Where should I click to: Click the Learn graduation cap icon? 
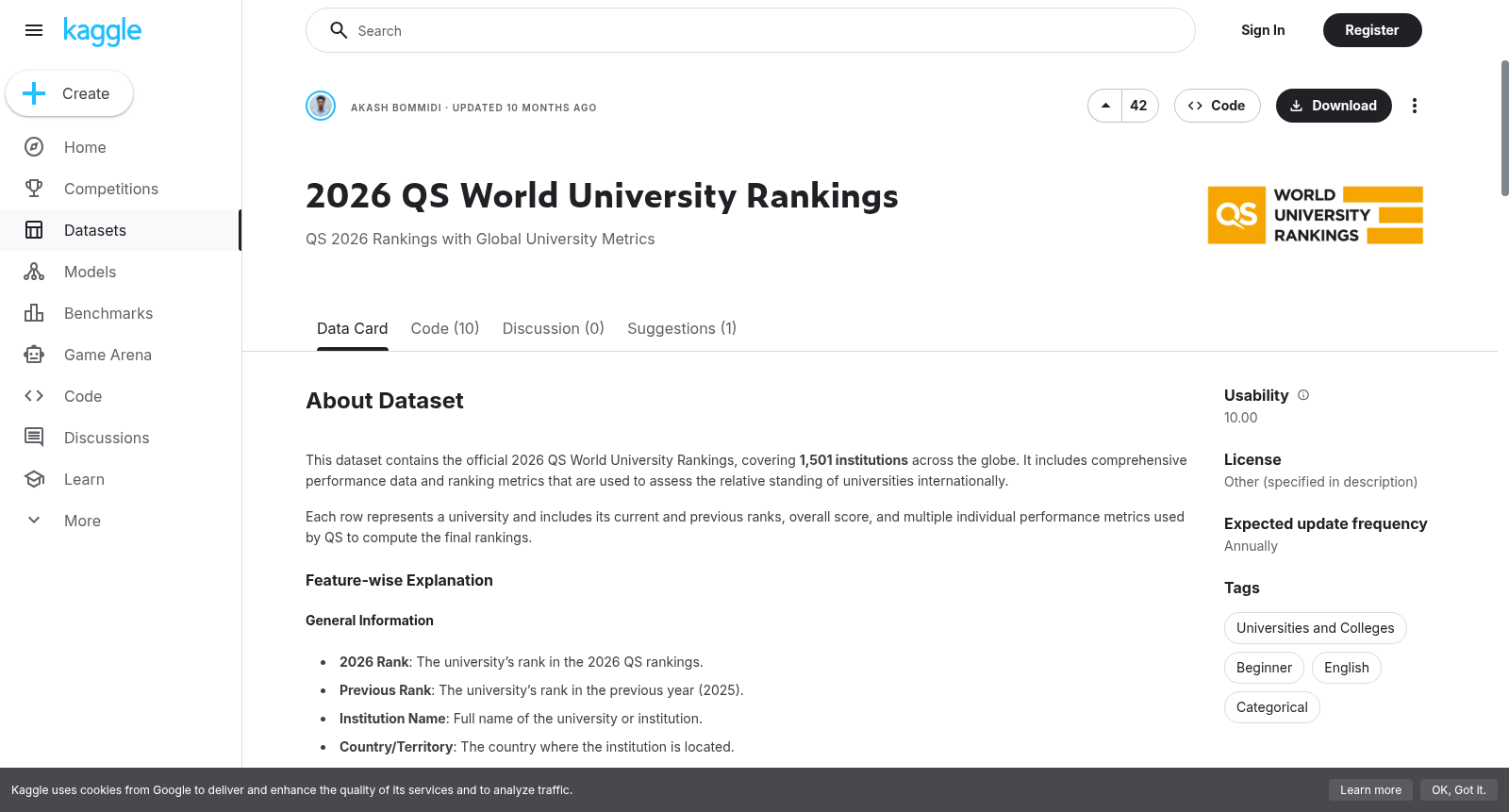(x=34, y=479)
